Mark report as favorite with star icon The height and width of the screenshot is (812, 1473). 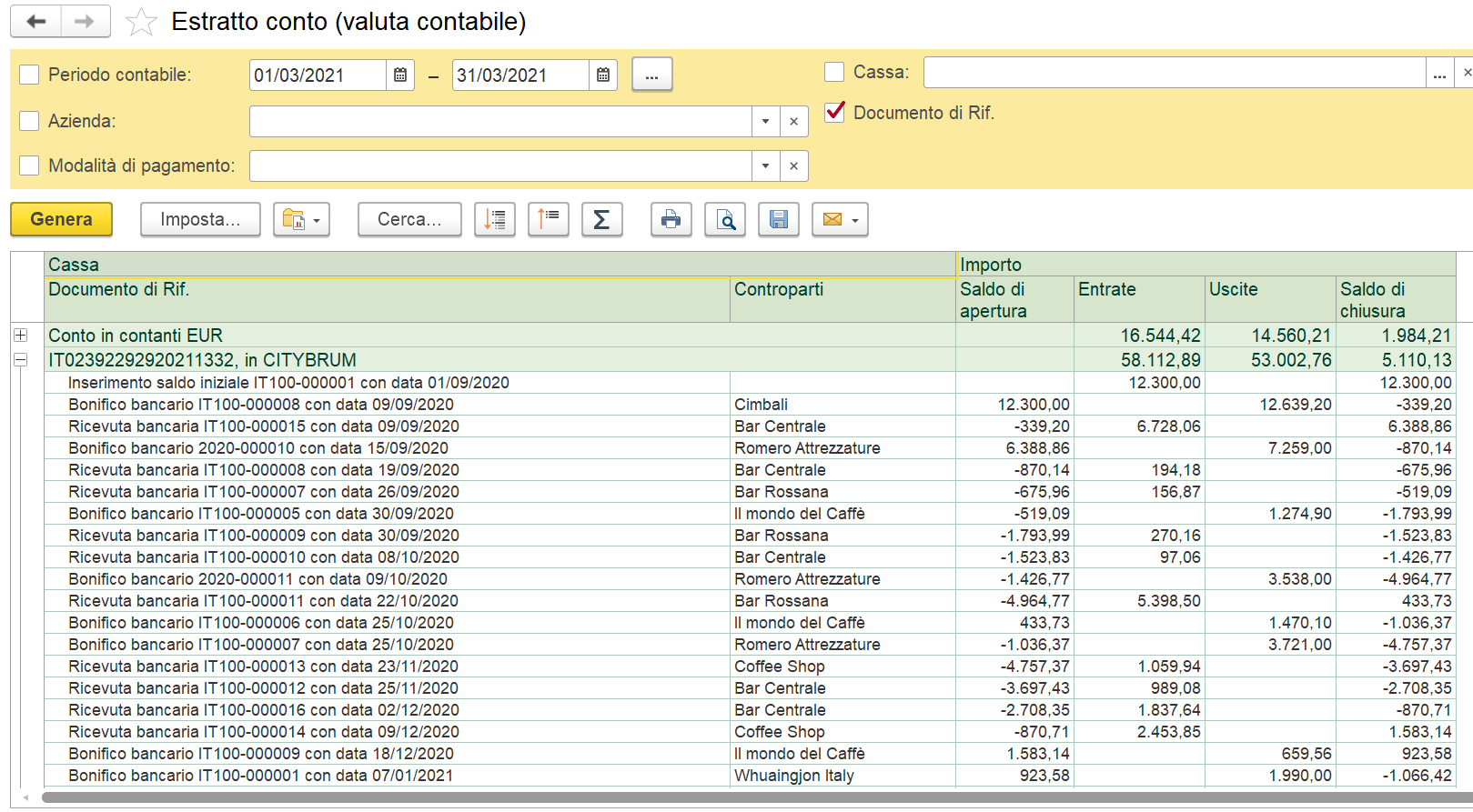click(x=141, y=22)
